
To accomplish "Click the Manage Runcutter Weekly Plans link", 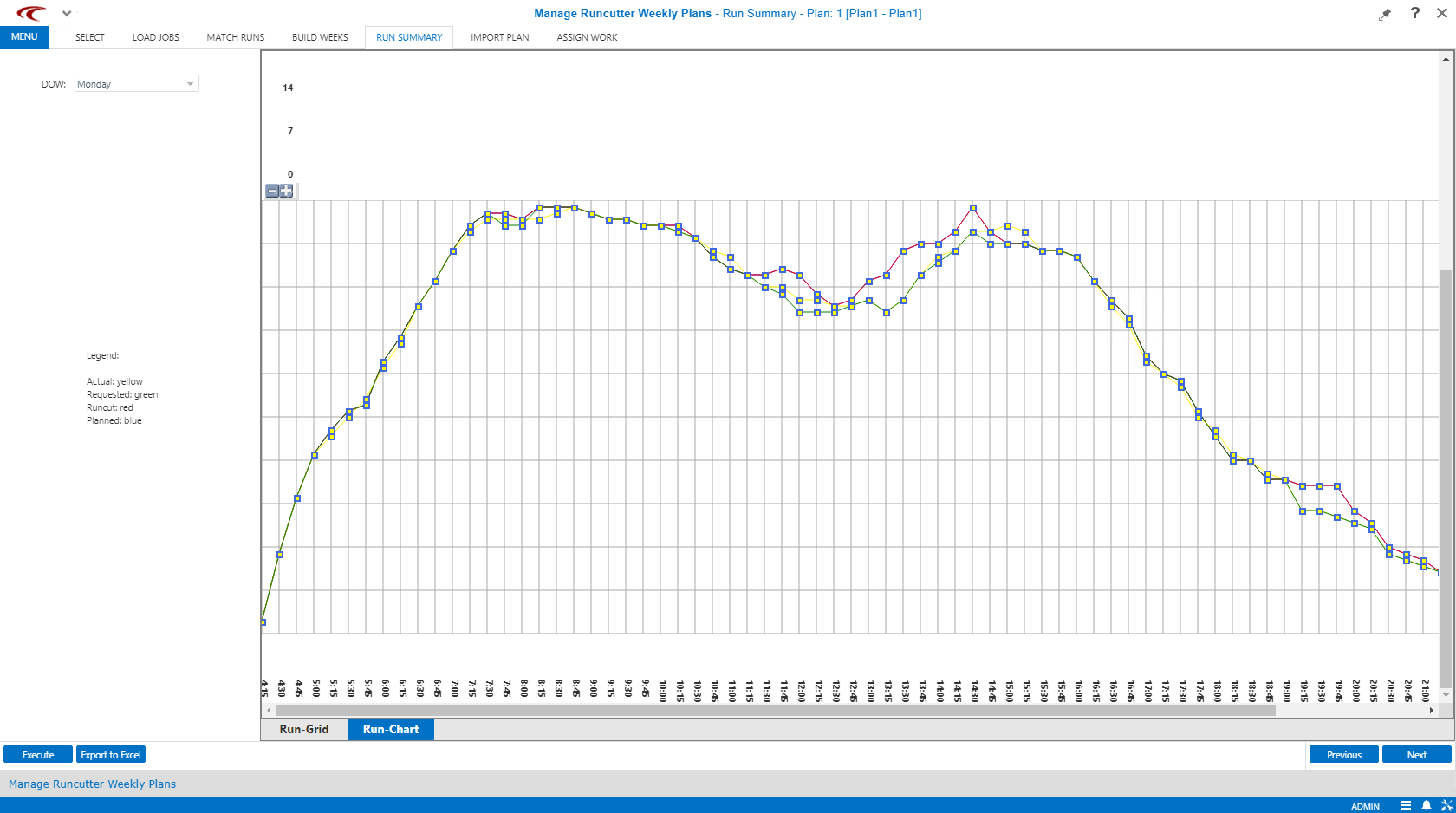I will click(x=91, y=784).
